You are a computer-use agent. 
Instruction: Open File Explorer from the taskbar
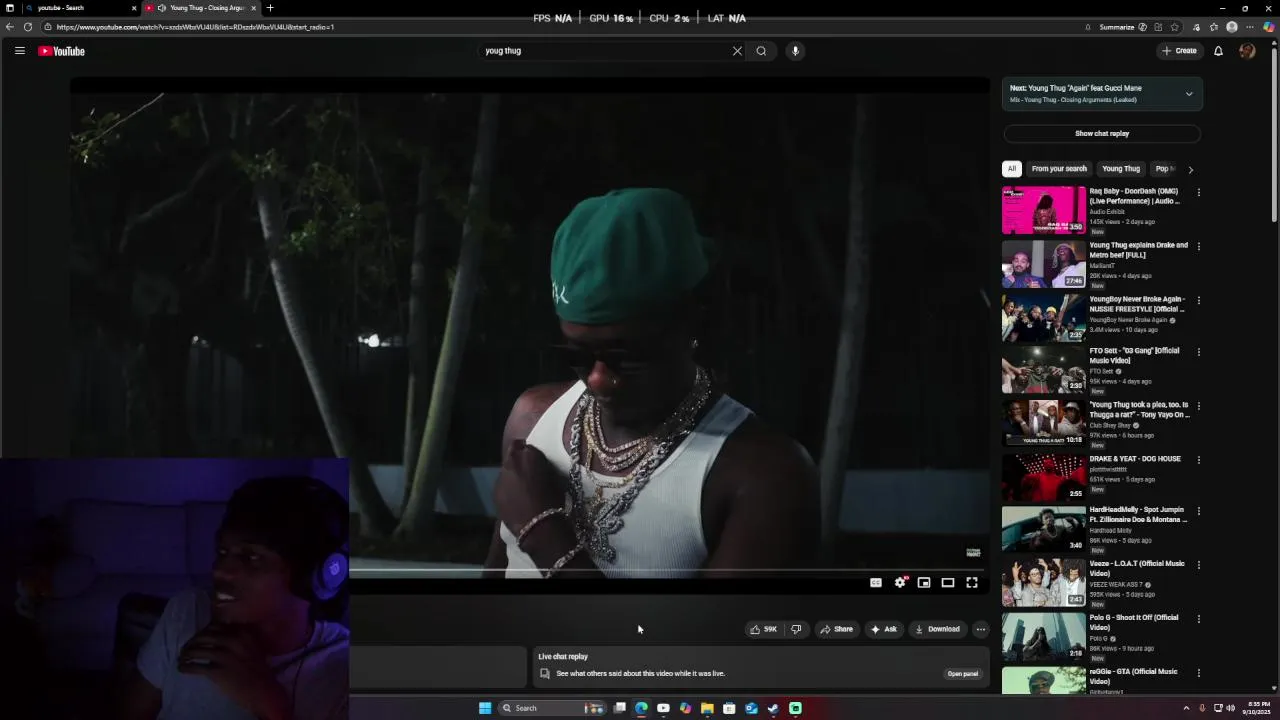707,708
